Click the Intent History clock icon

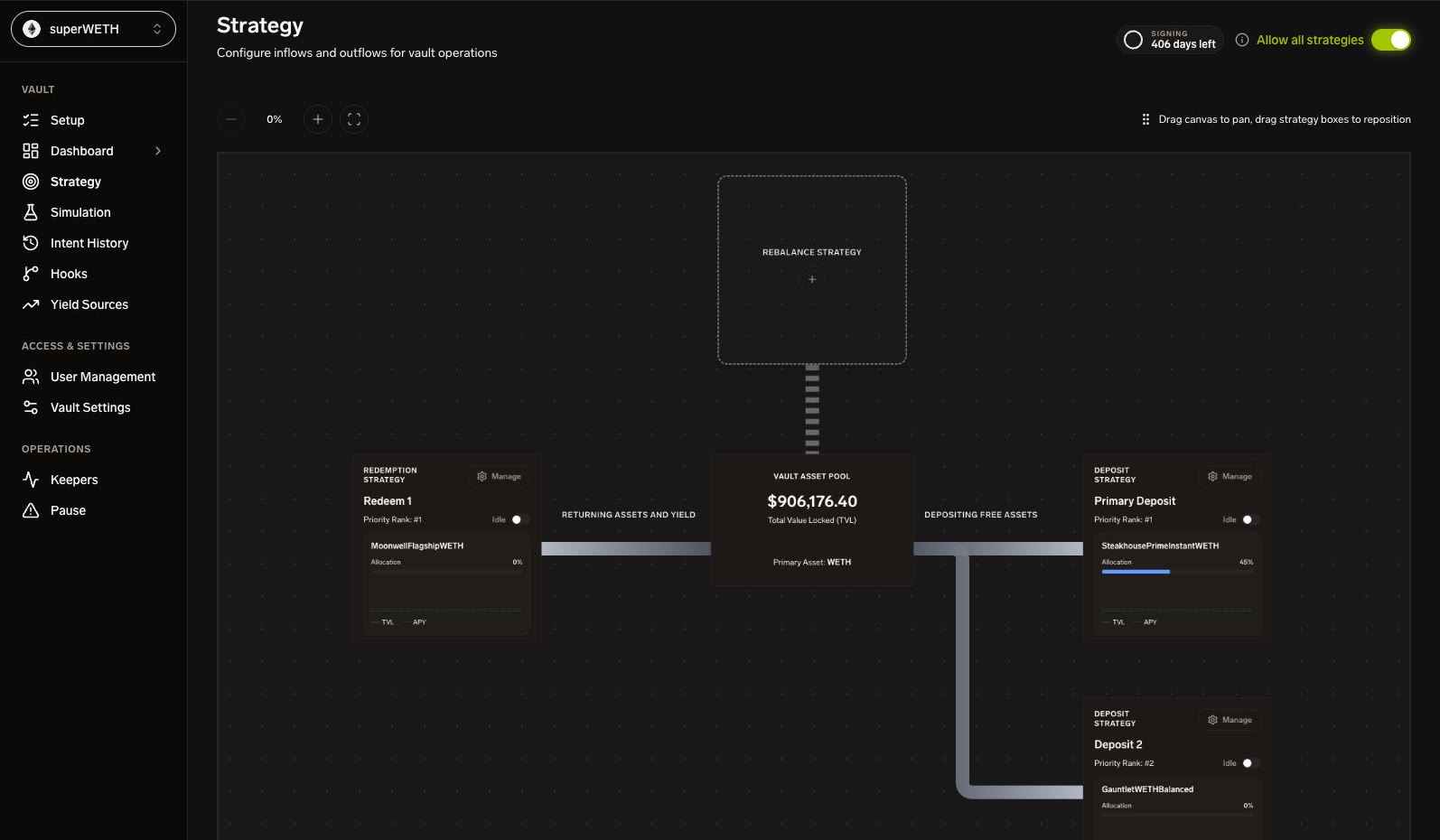[31, 243]
